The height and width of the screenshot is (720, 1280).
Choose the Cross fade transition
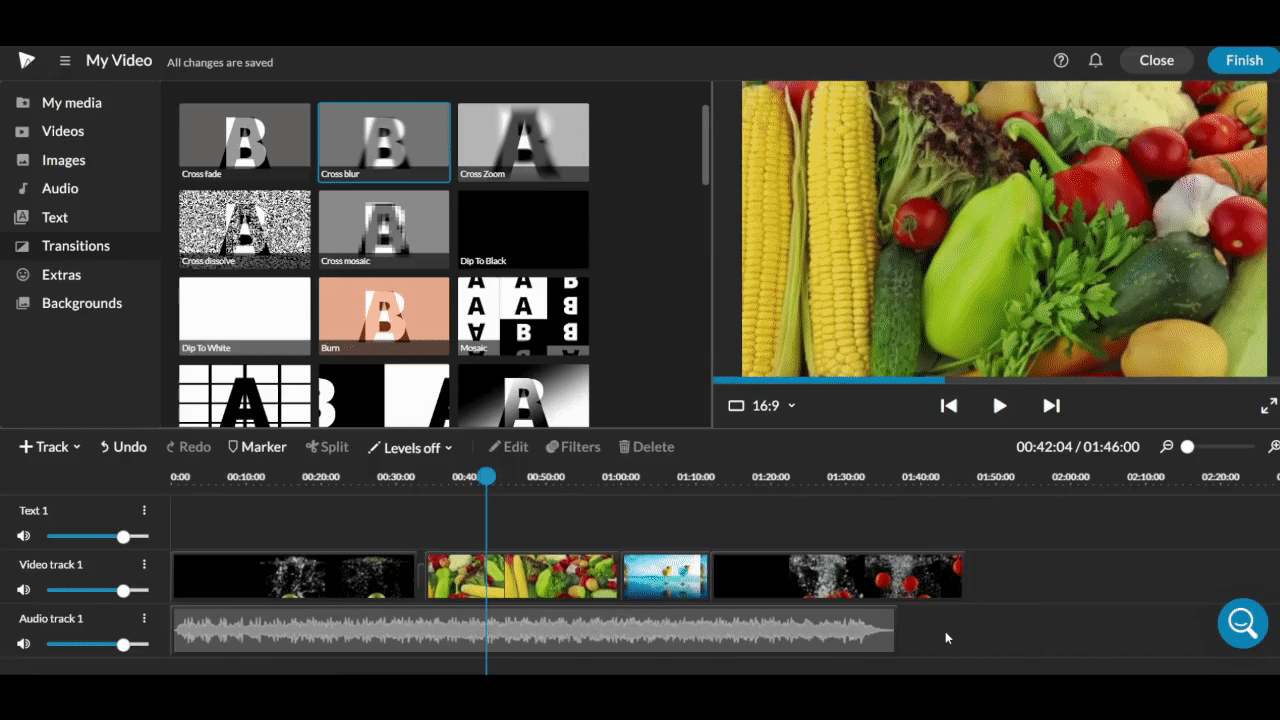tap(245, 142)
